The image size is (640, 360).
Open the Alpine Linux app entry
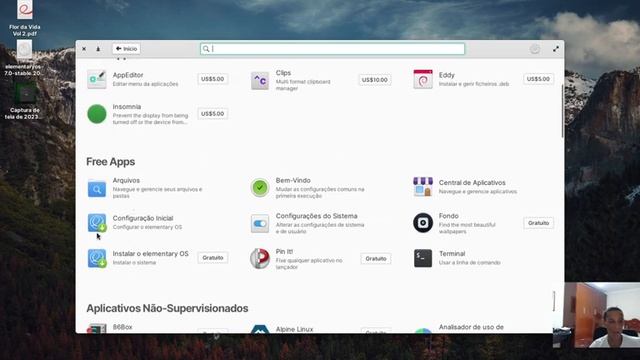(x=294, y=329)
